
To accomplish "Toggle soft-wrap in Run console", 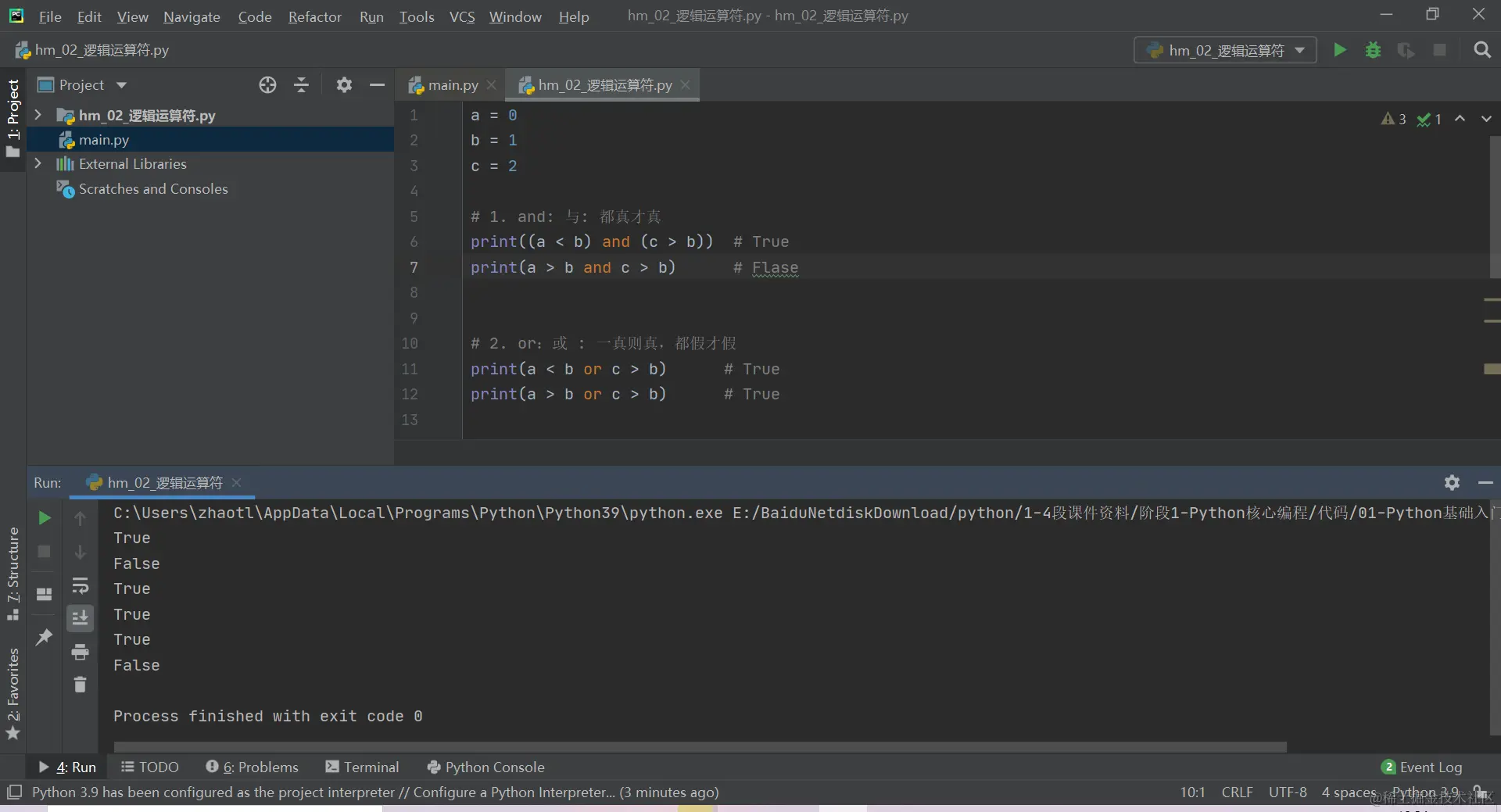I will pyautogui.click(x=80, y=586).
